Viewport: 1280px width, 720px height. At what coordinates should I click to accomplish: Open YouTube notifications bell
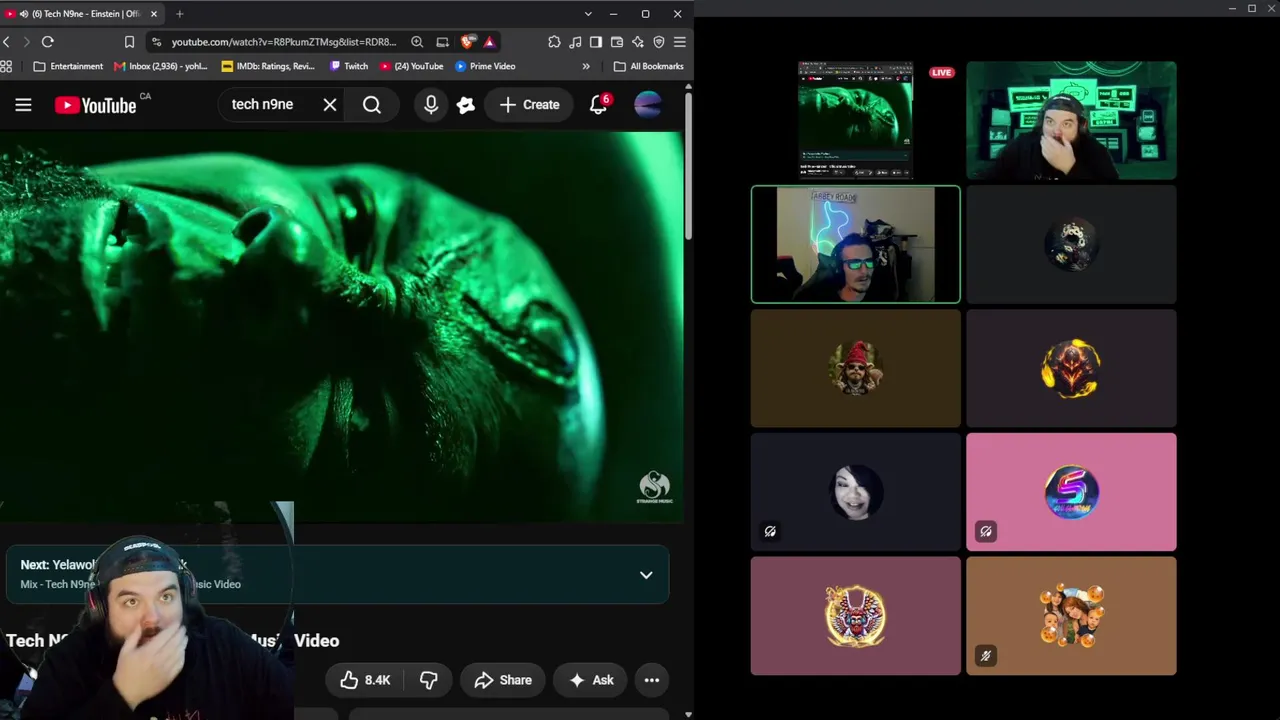599,105
